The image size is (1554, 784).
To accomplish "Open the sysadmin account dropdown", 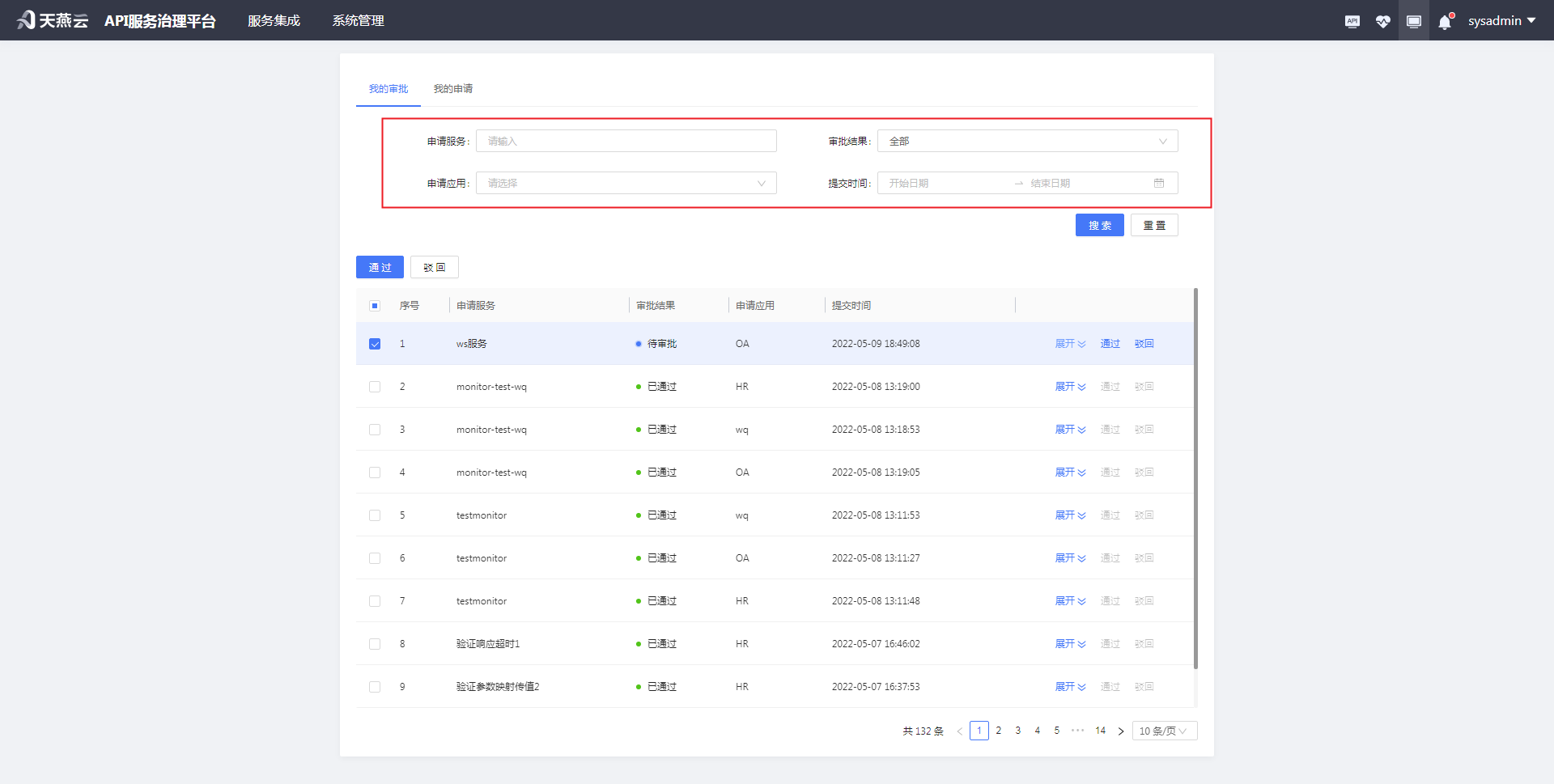I will [x=1501, y=20].
